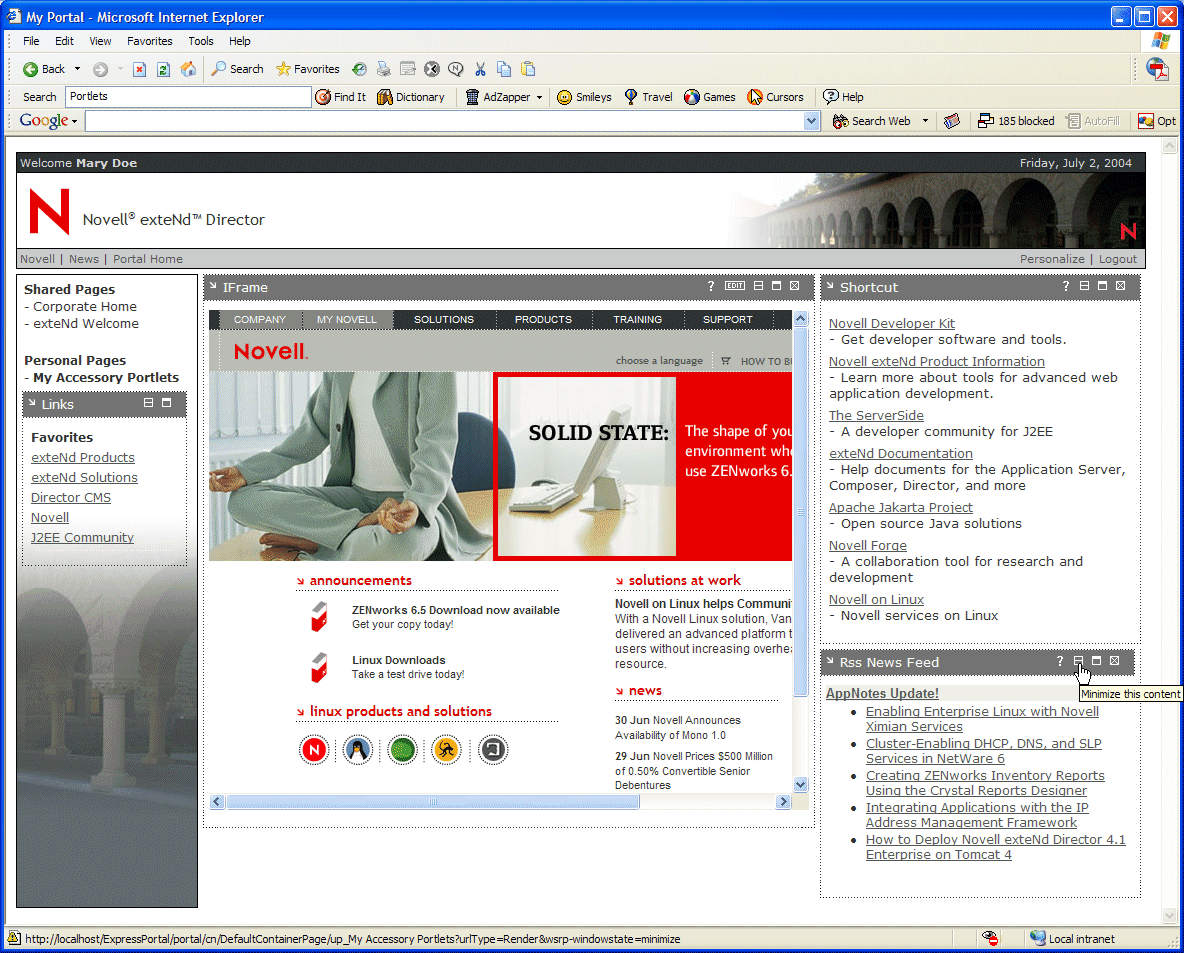1184x953 pixels.
Task: Select the SOLUTIONS tab in Novell iframe
Action: [444, 319]
